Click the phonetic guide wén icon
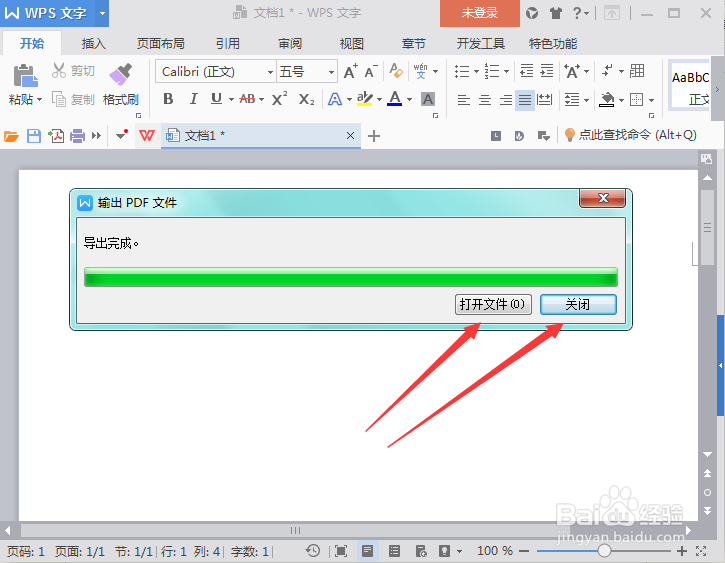Image resolution: width=725 pixels, height=563 pixels. point(420,71)
